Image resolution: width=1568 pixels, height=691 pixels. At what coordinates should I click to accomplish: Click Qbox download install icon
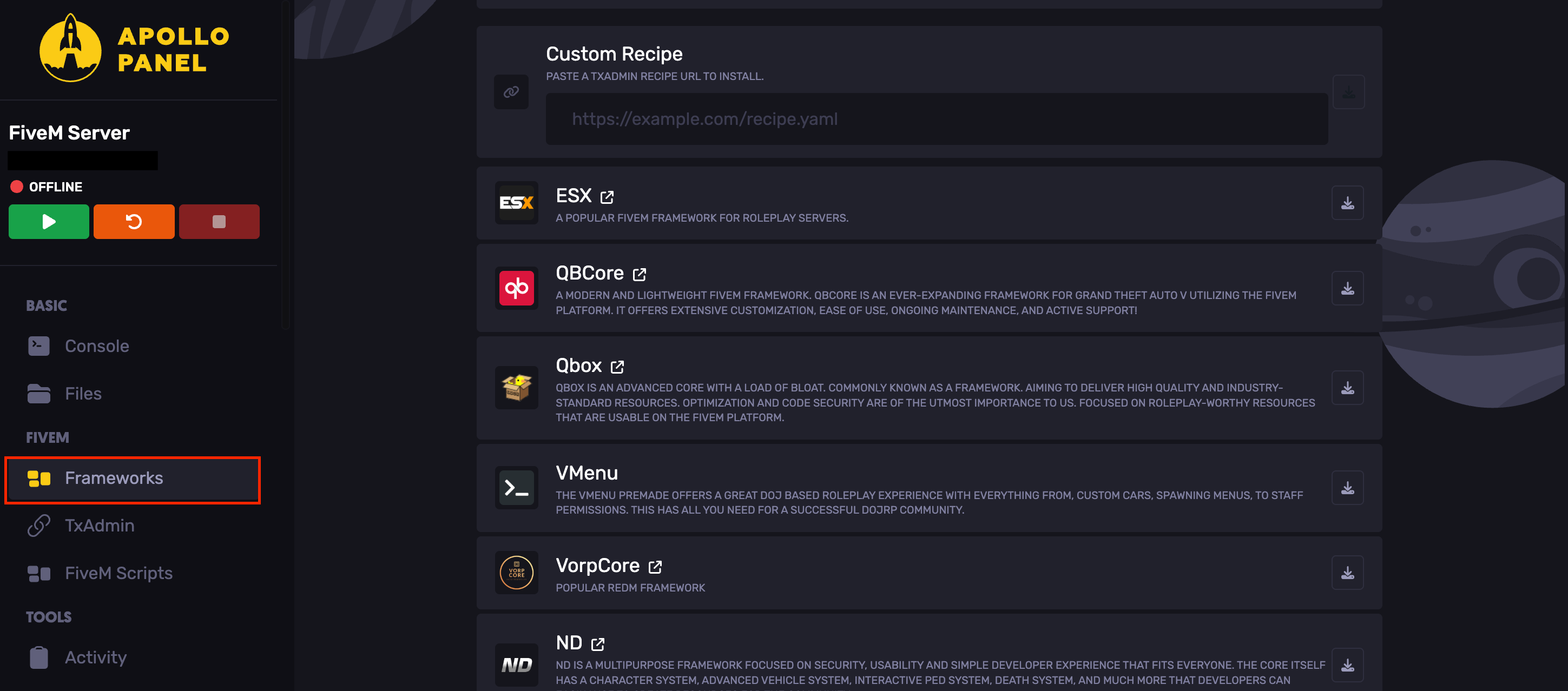(x=1347, y=388)
